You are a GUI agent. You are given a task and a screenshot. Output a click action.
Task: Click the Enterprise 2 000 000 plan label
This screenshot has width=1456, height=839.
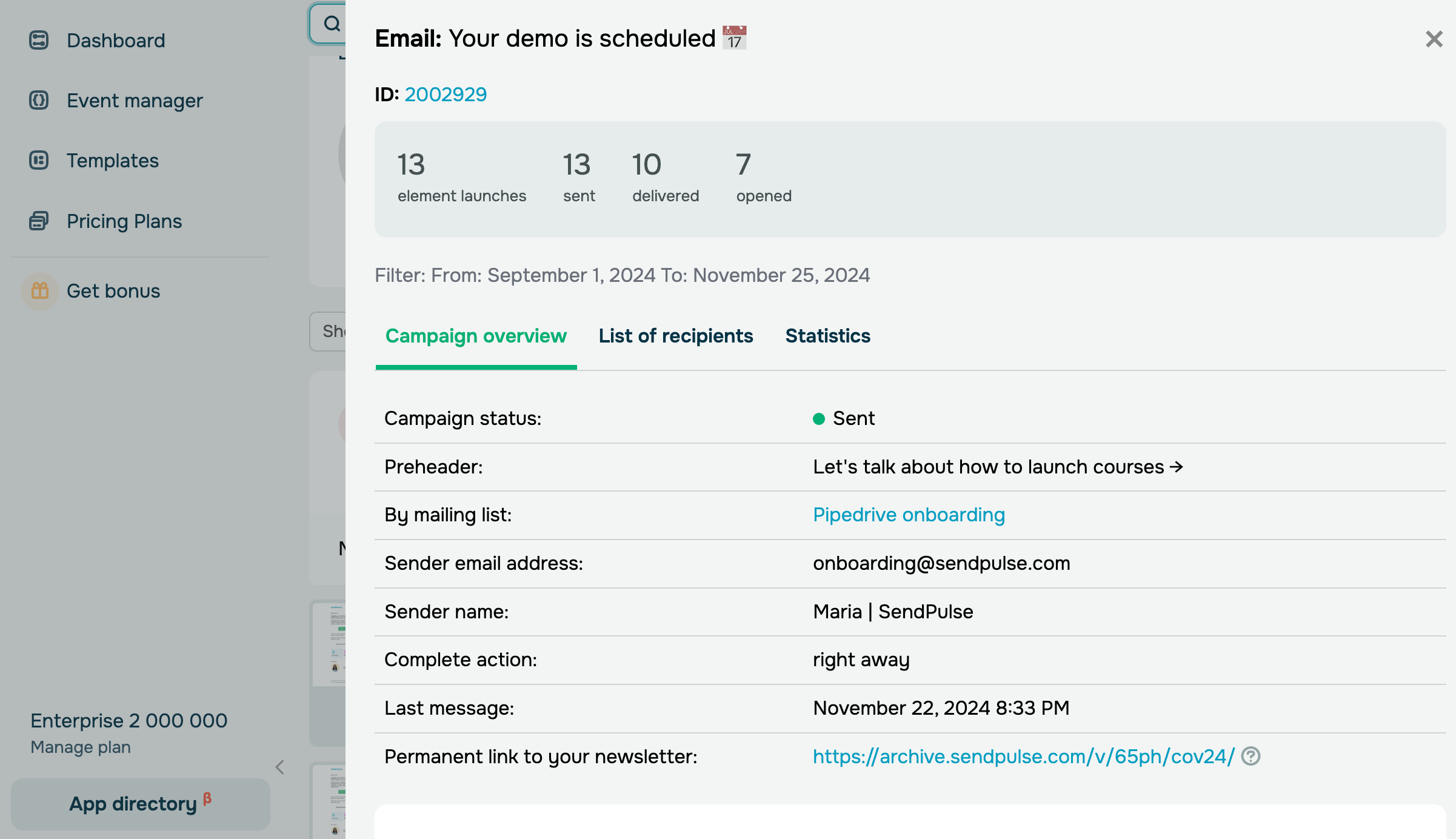pos(129,721)
